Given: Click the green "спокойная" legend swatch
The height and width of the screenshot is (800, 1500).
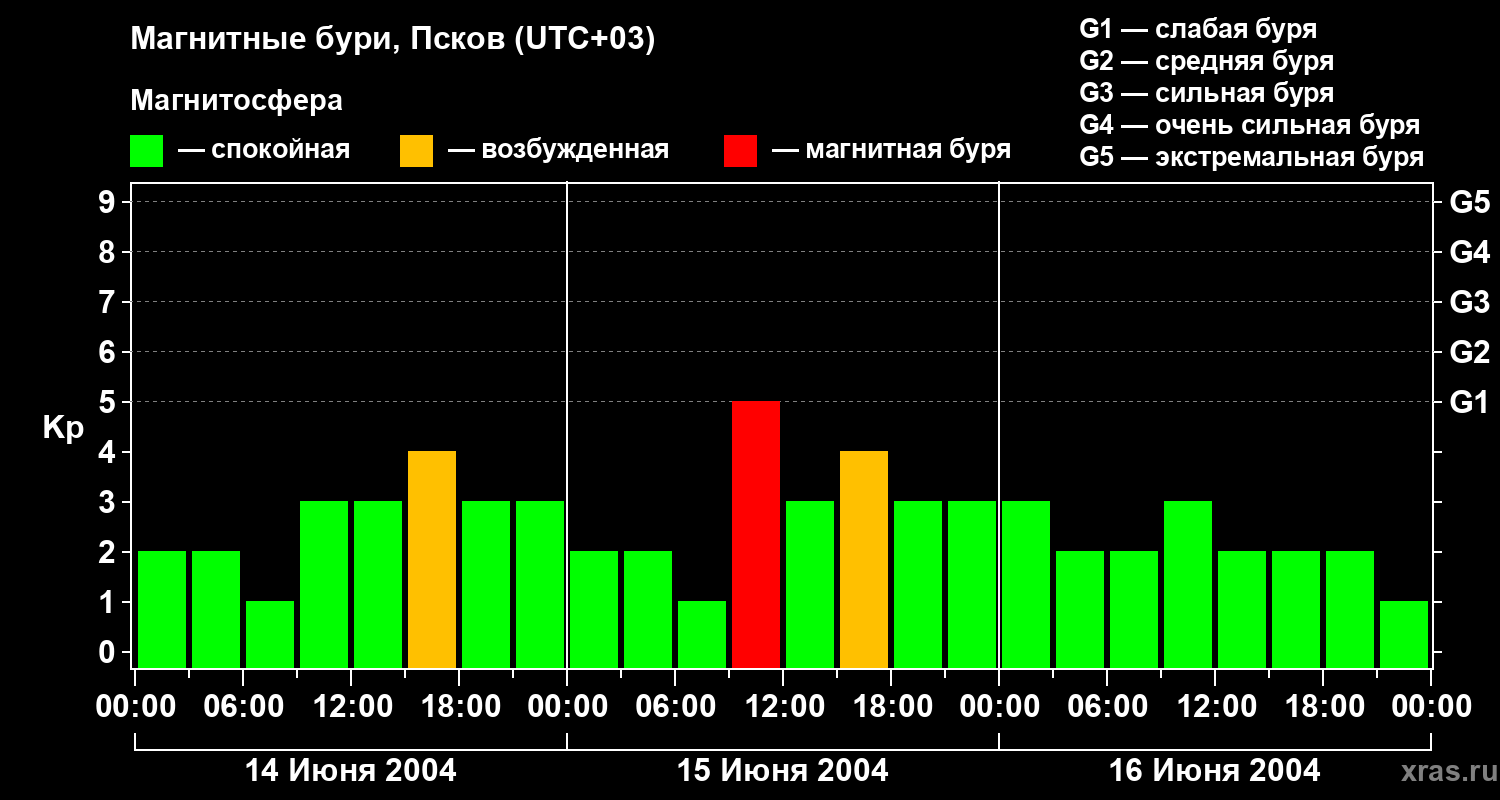Looking at the screenshot, I should tap(147, 151).
